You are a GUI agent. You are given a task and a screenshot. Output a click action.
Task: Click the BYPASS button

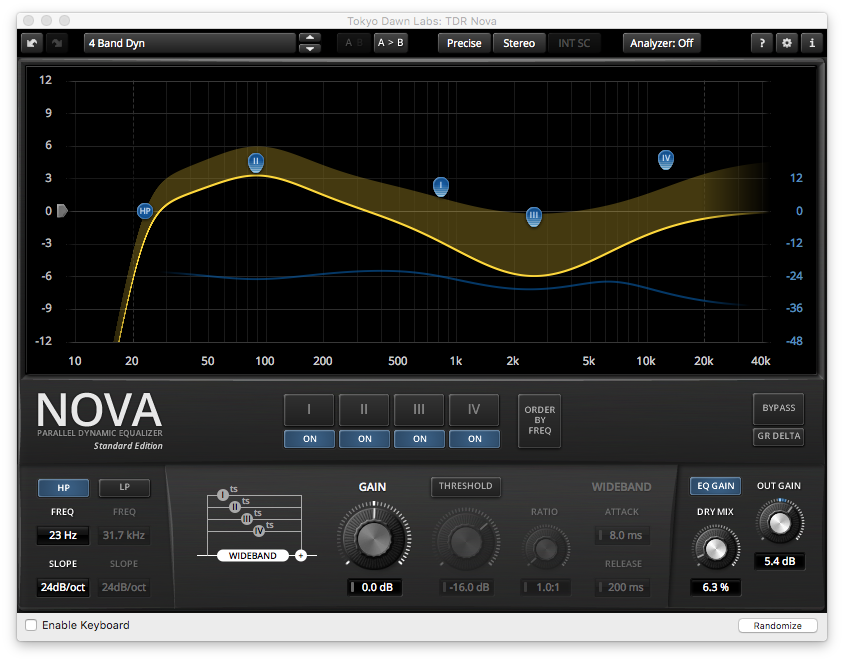(778, 408)
